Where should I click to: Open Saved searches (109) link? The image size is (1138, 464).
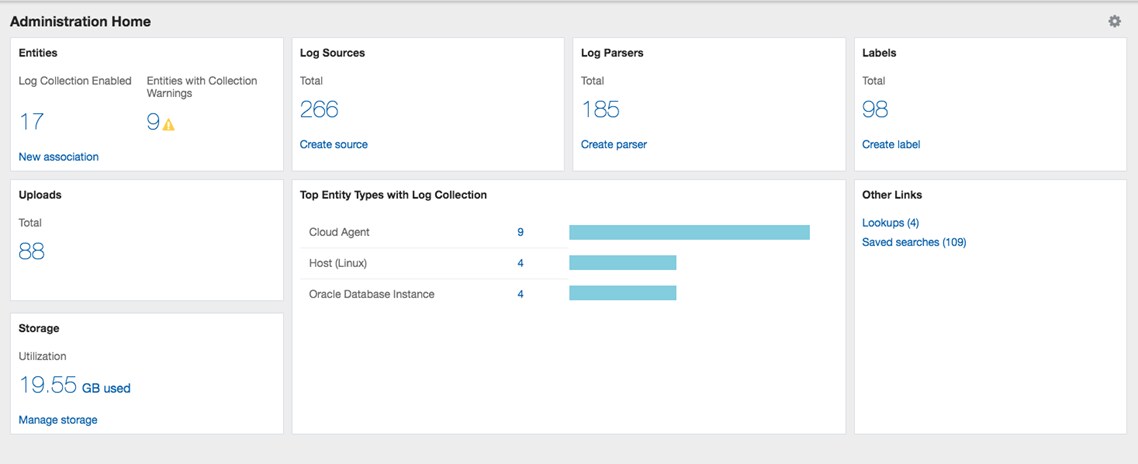tap(914, 242)
